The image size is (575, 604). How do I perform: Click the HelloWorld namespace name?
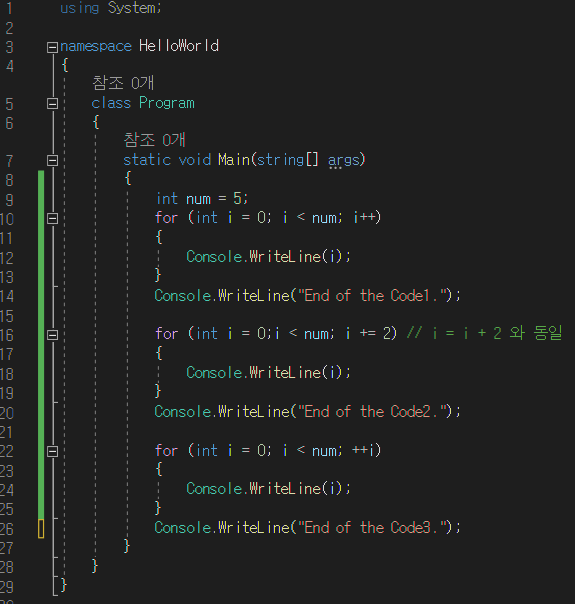pyautogui.click(x=179, y=46)
